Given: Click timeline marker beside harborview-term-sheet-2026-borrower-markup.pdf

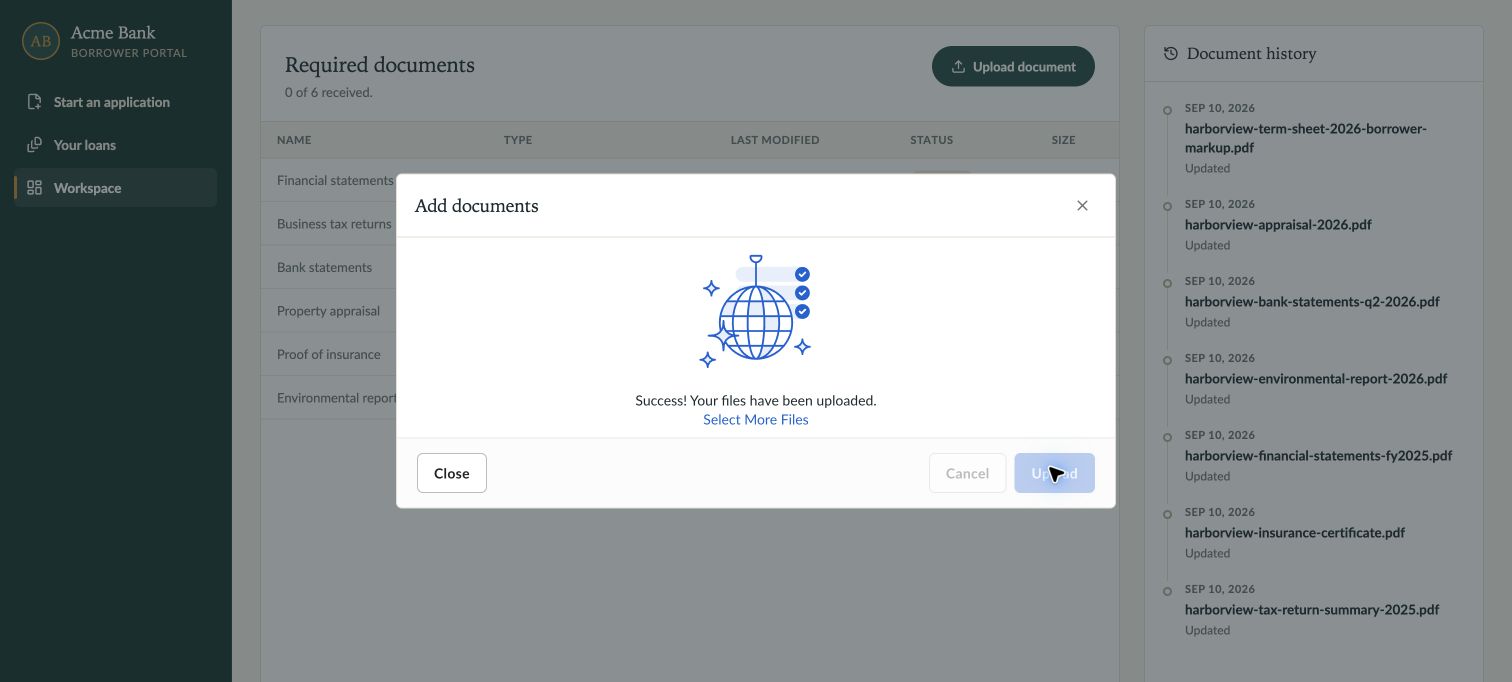Looking at the screenshot, I should [1167, 111].
